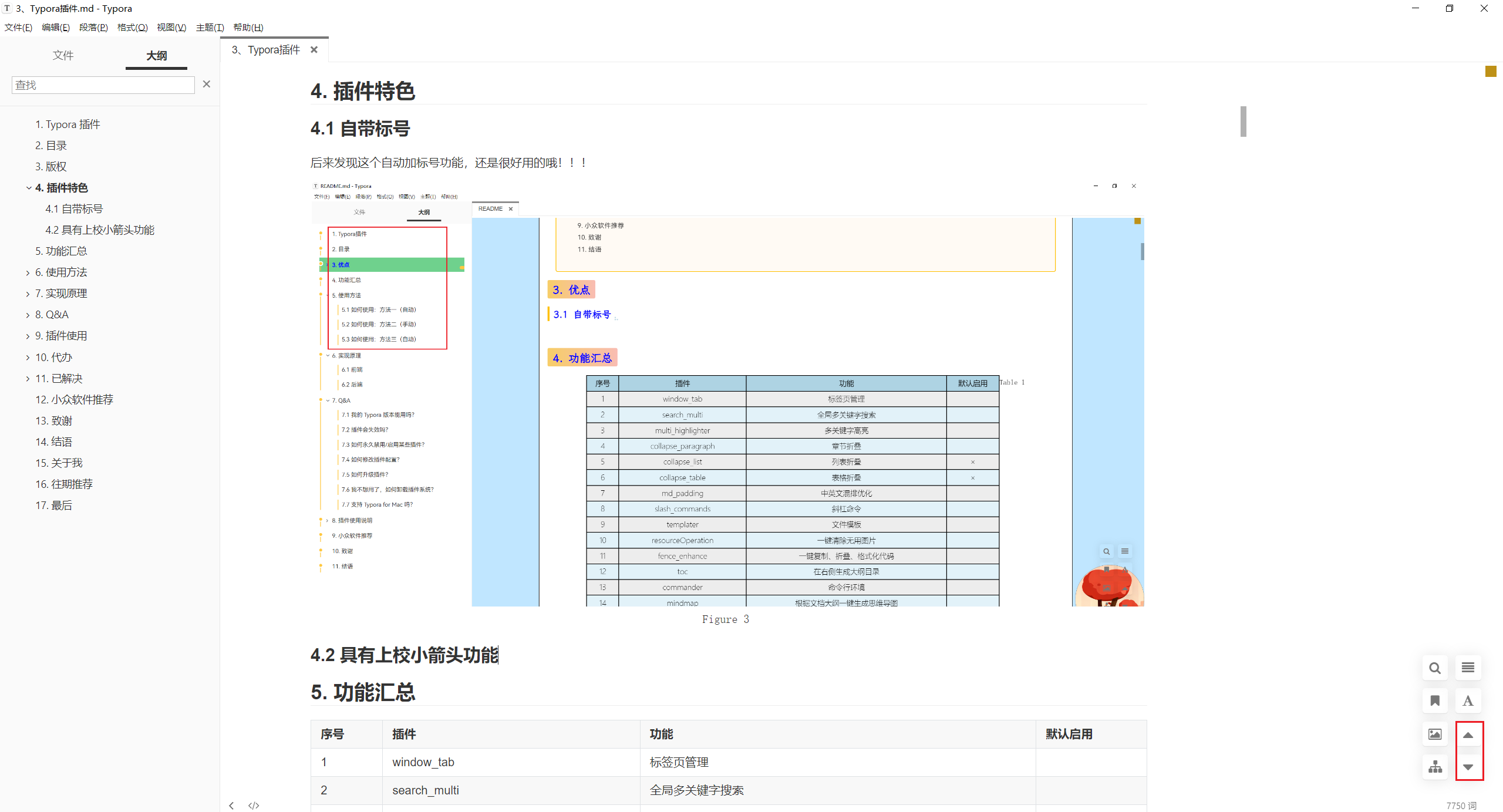Expand the 10. 代办 outline node
1503x812 pixels.
coord(28,358)
